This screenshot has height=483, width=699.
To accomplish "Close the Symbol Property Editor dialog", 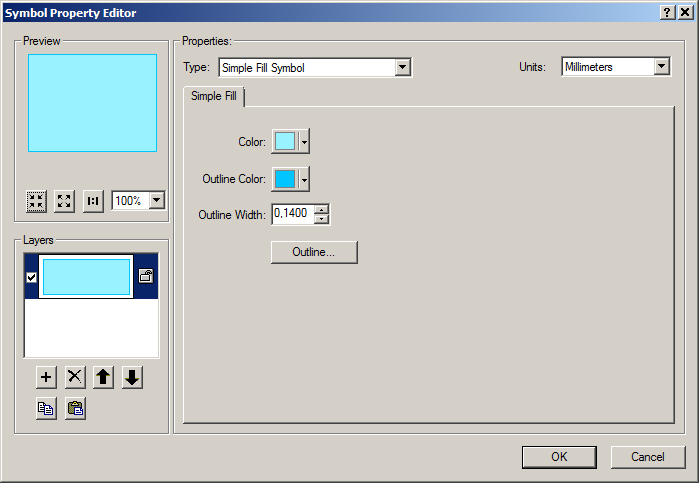I will point(685,12).
